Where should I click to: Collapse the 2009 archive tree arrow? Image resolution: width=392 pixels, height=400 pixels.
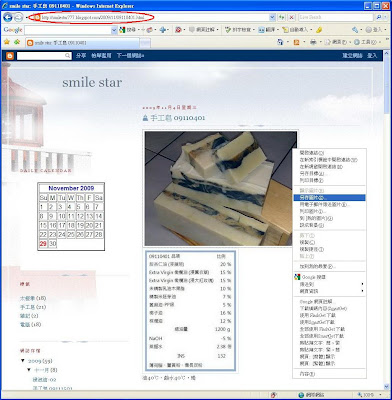[x=23, y=361]
